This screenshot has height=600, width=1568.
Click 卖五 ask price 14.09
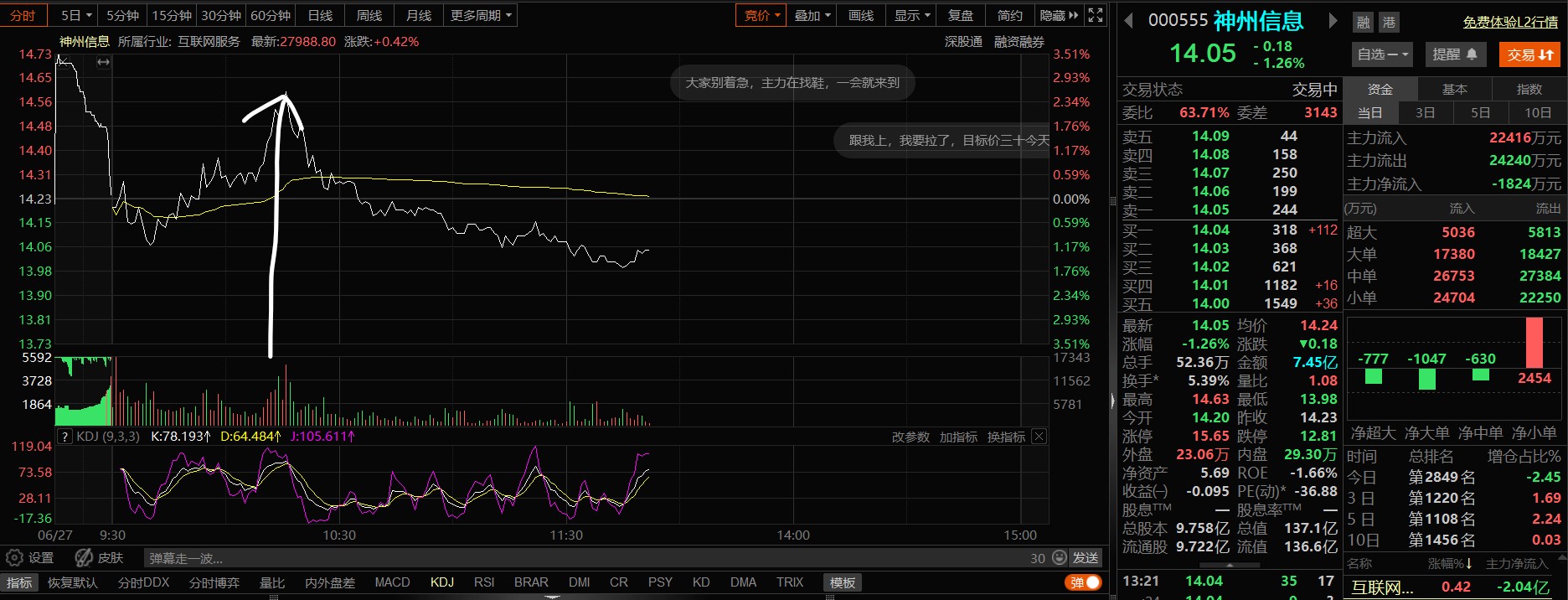coord(1210,136)
